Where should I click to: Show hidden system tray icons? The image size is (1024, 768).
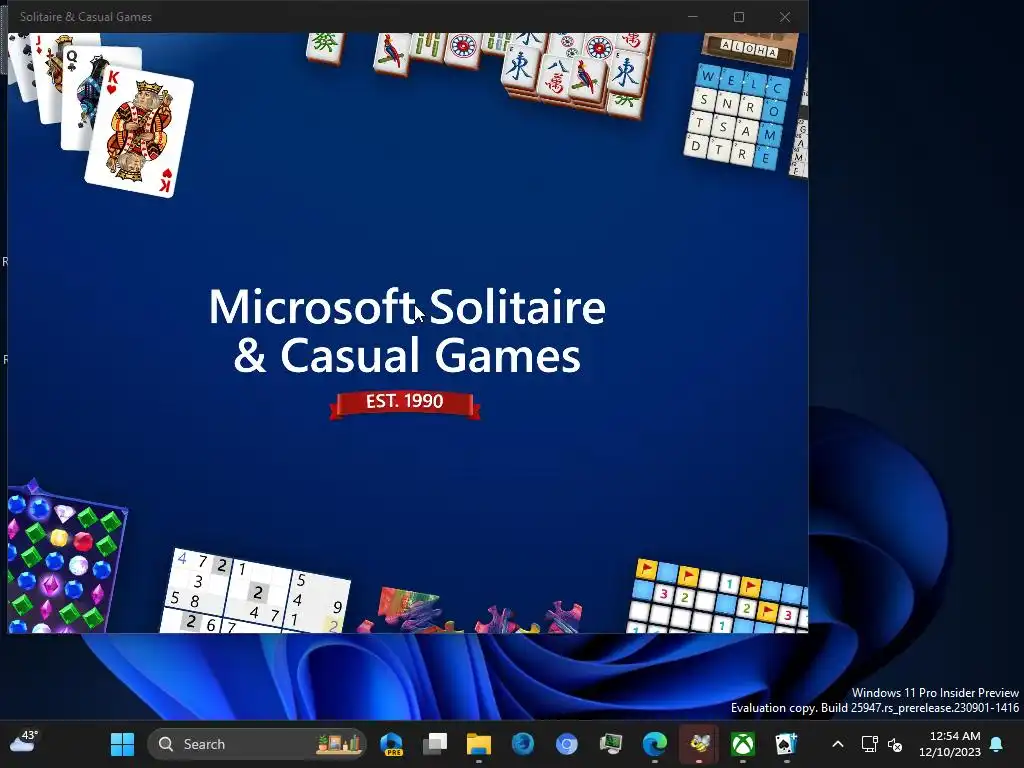coord(838,744)
